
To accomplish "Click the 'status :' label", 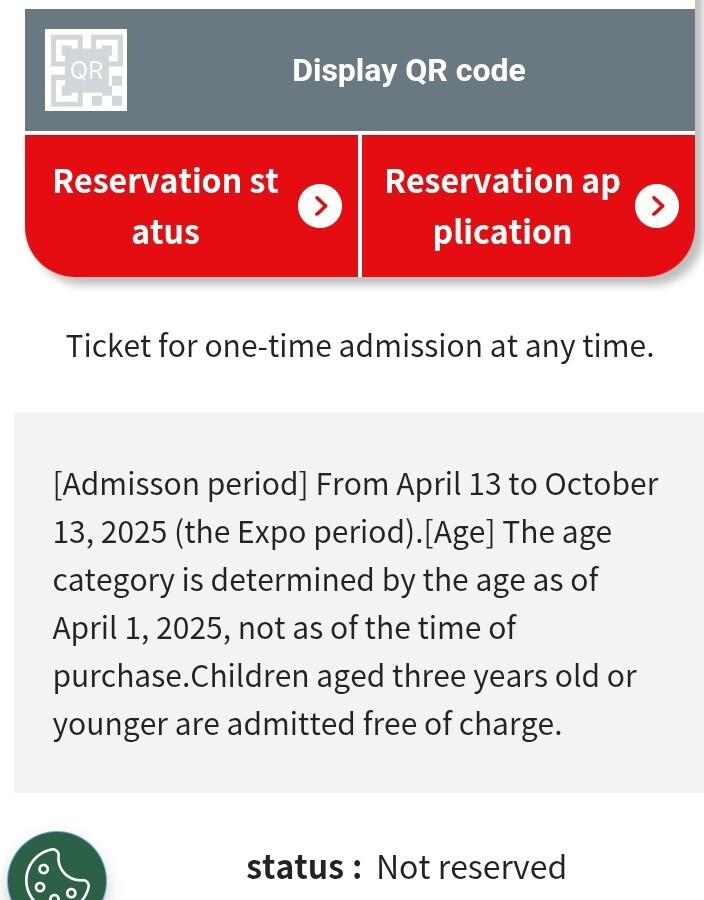I will click(x=304, y=867).
